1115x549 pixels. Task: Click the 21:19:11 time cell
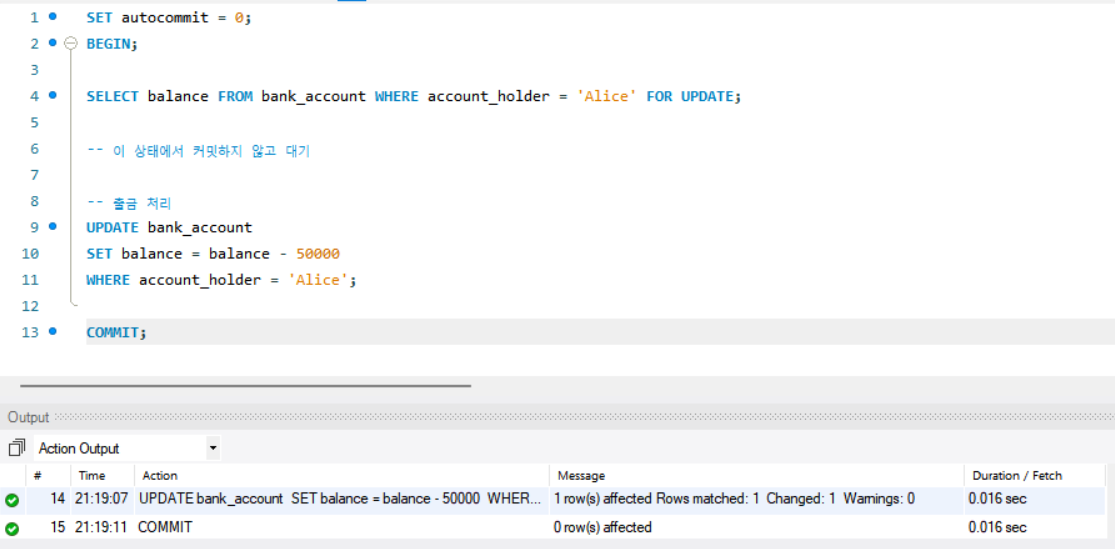tap(101, 528)
